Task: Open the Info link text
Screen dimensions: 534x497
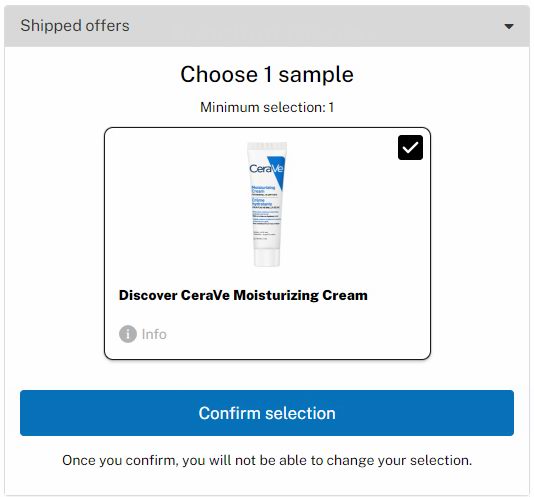Action: [x=154, y=334]
